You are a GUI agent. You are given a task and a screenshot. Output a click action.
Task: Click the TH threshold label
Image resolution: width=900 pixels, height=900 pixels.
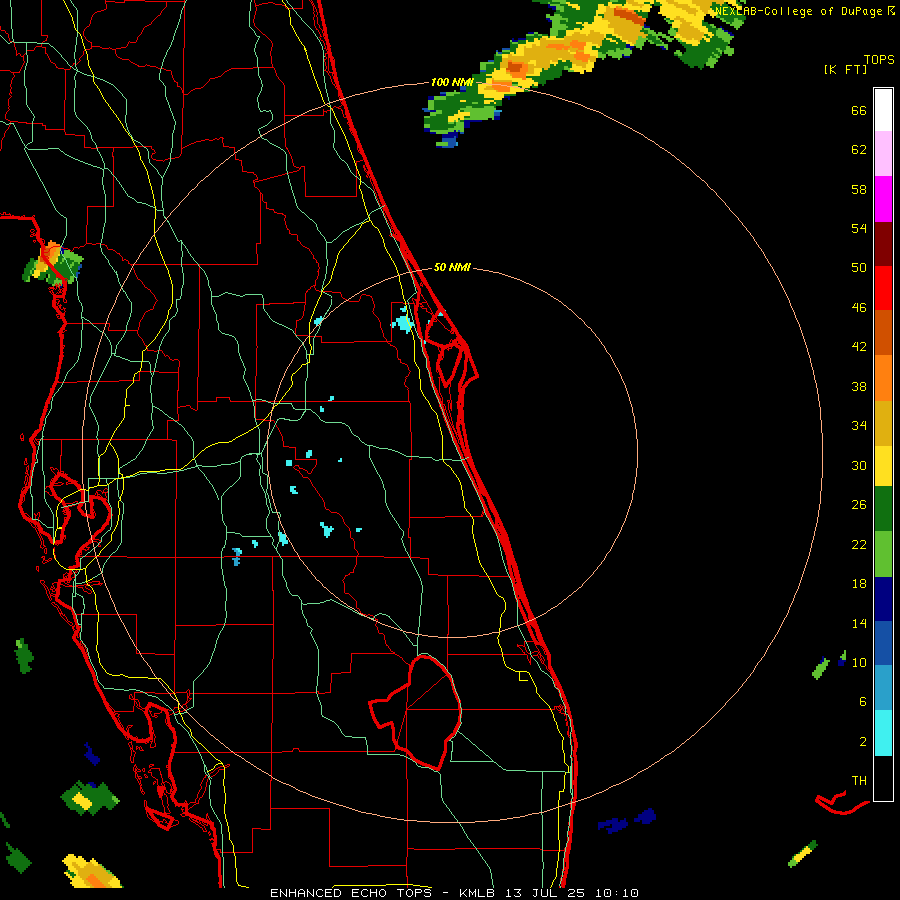pyautogui.click(x=859, y=780)
